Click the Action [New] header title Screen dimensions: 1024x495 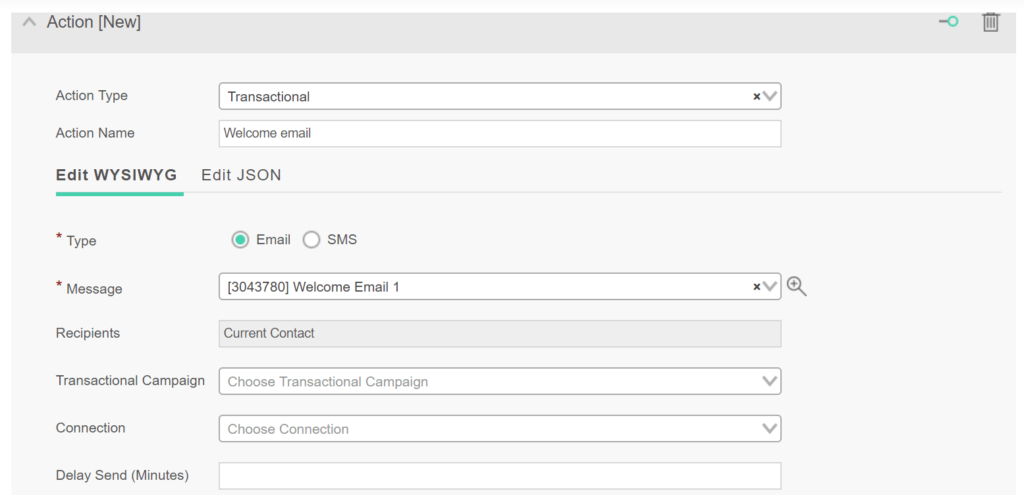[93, 22]
